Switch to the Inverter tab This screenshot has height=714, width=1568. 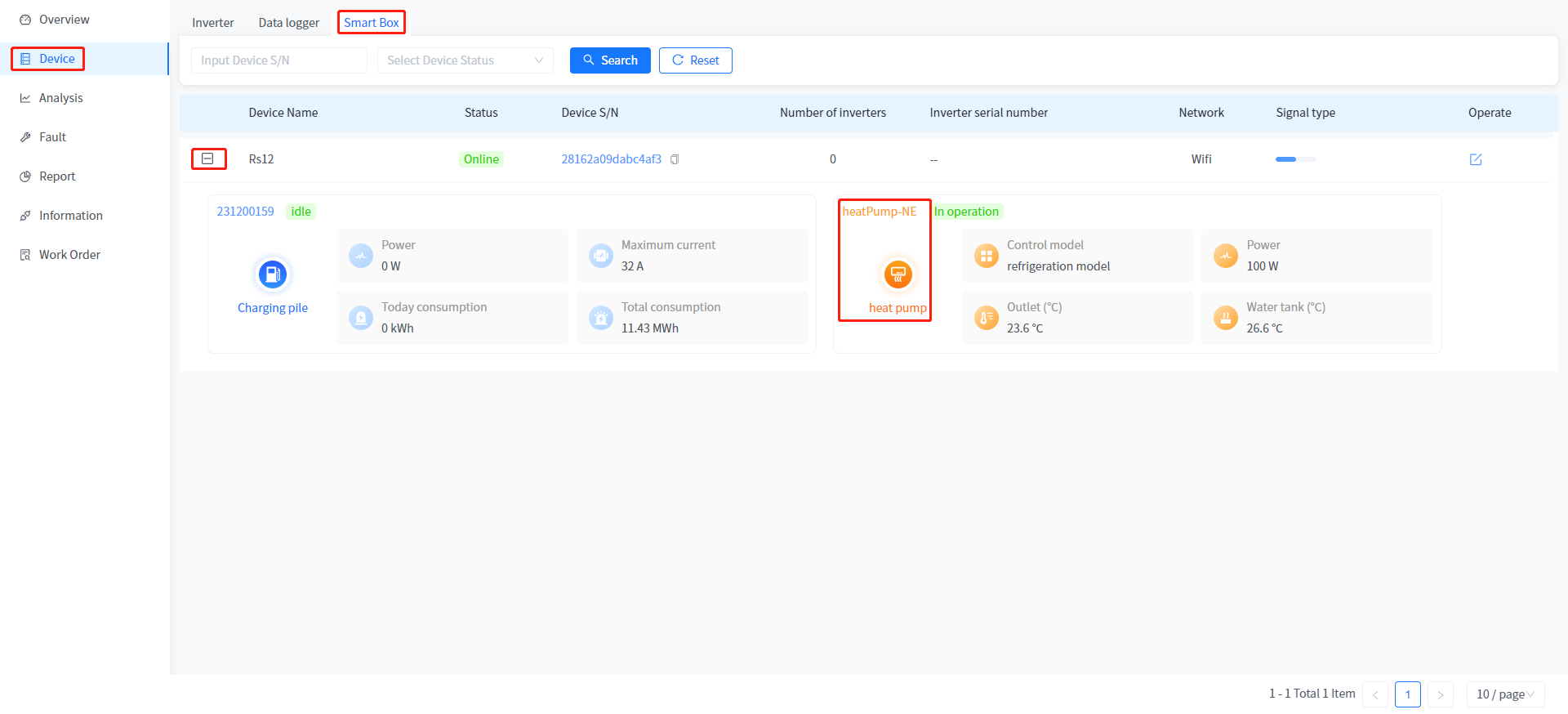[213, 23]
